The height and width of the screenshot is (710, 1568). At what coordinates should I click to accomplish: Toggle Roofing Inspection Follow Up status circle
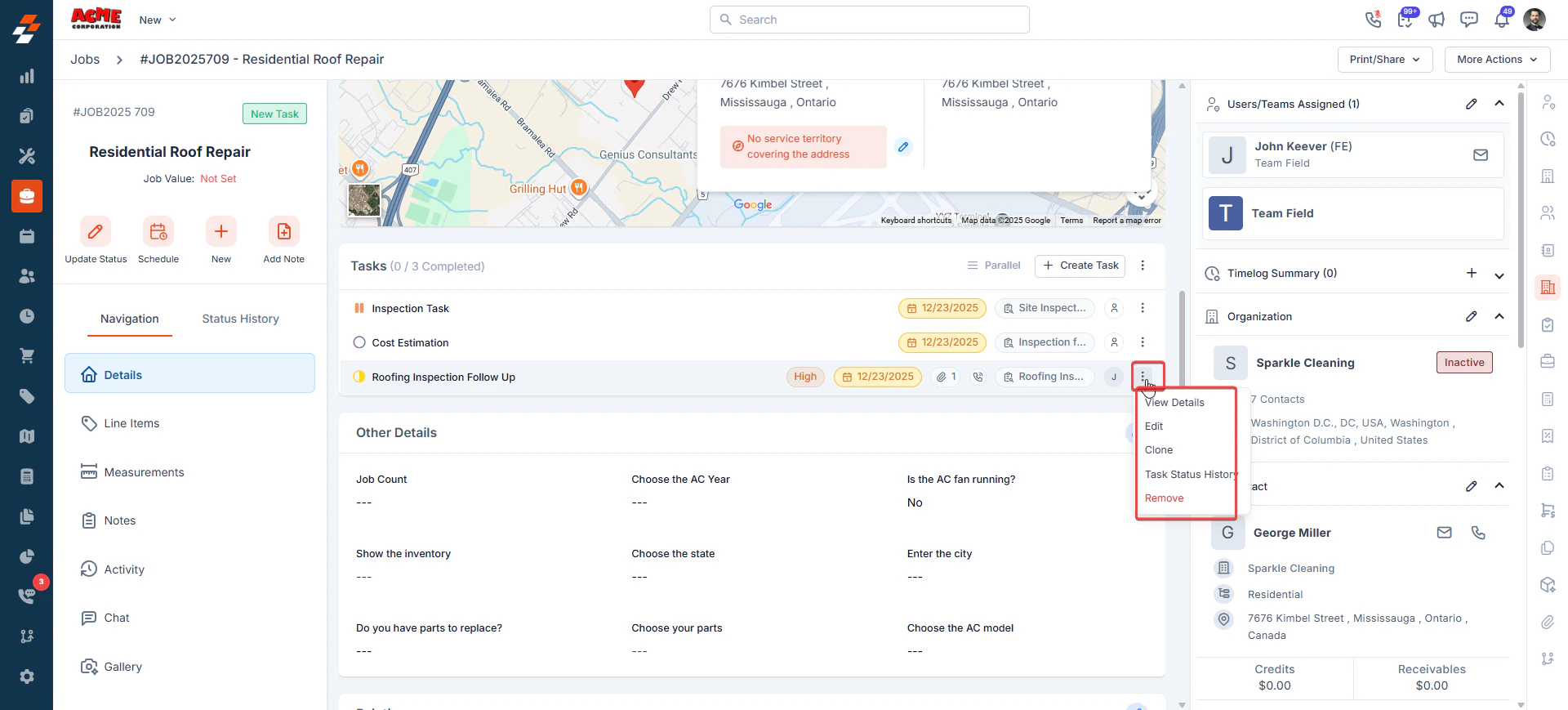(359, 377)
